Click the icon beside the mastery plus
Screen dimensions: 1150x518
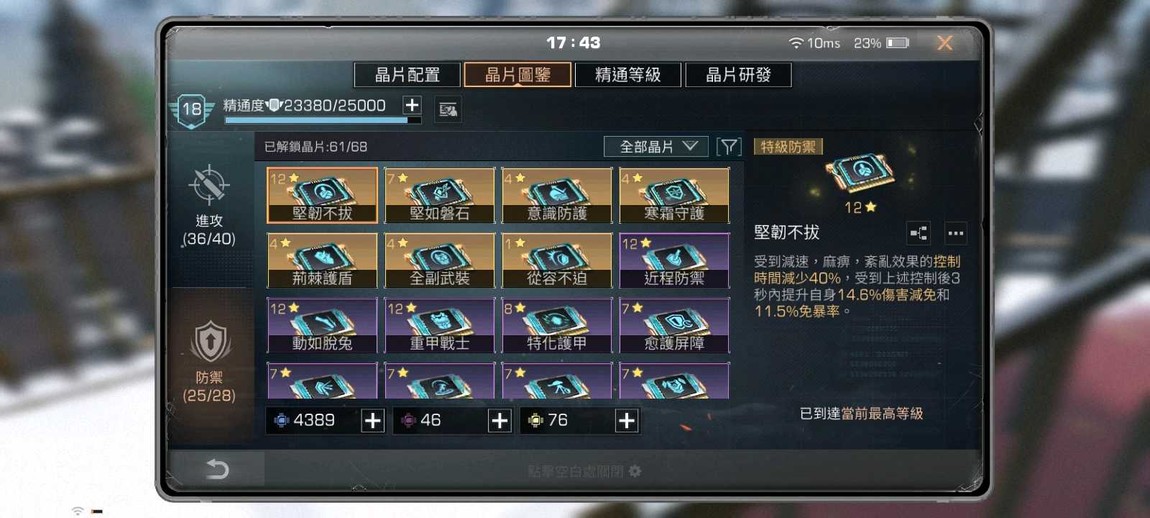tap(448, 110)
